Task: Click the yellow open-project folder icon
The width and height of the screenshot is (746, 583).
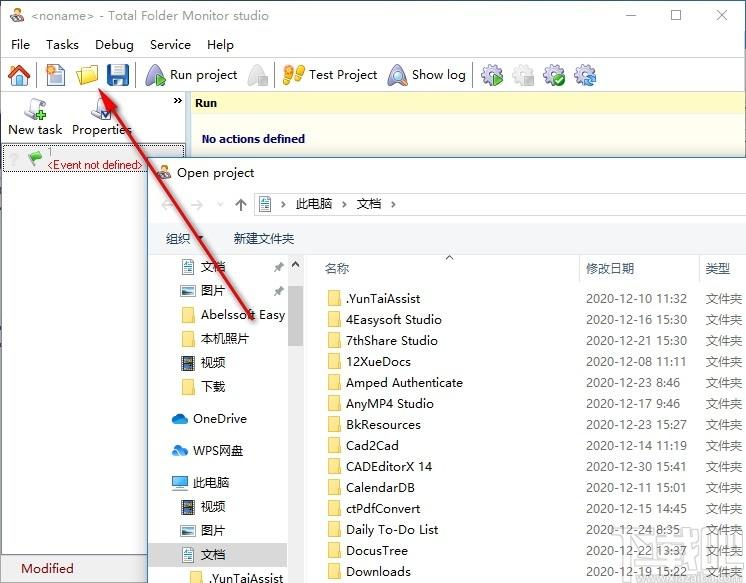Action: click(x=87, y=75)
